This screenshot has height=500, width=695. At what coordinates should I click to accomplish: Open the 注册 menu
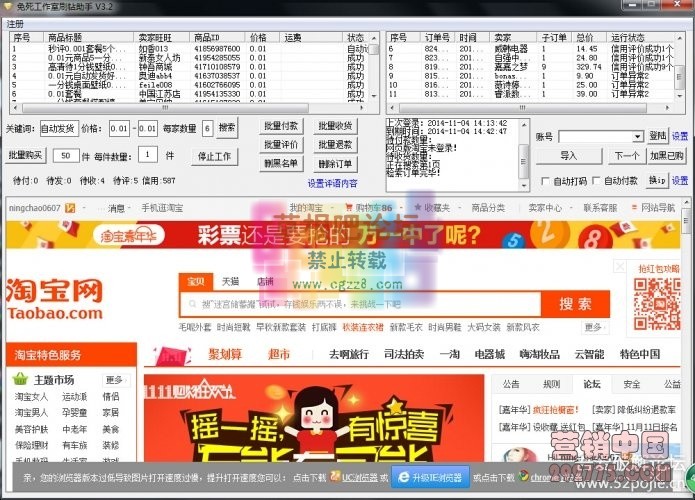click(x=15, y=24)
